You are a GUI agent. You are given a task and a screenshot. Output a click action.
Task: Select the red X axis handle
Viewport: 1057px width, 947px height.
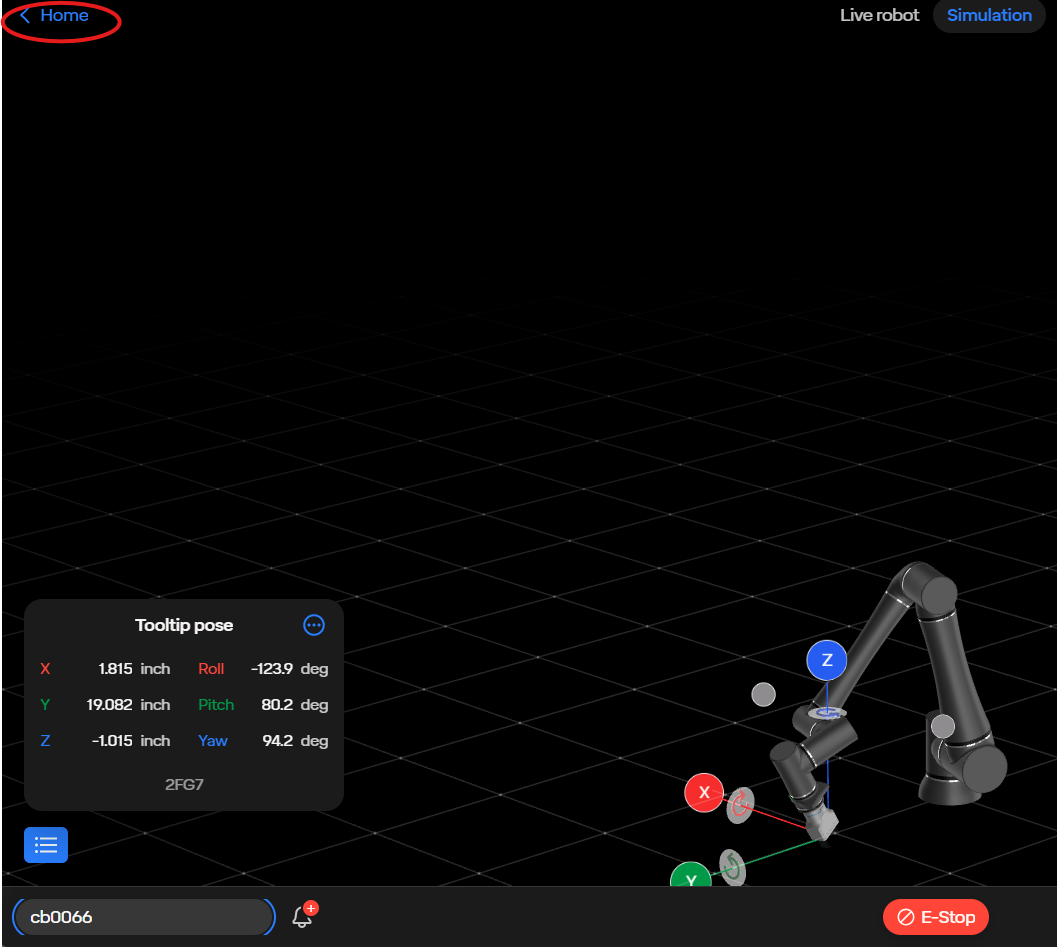tap(704, 793)
